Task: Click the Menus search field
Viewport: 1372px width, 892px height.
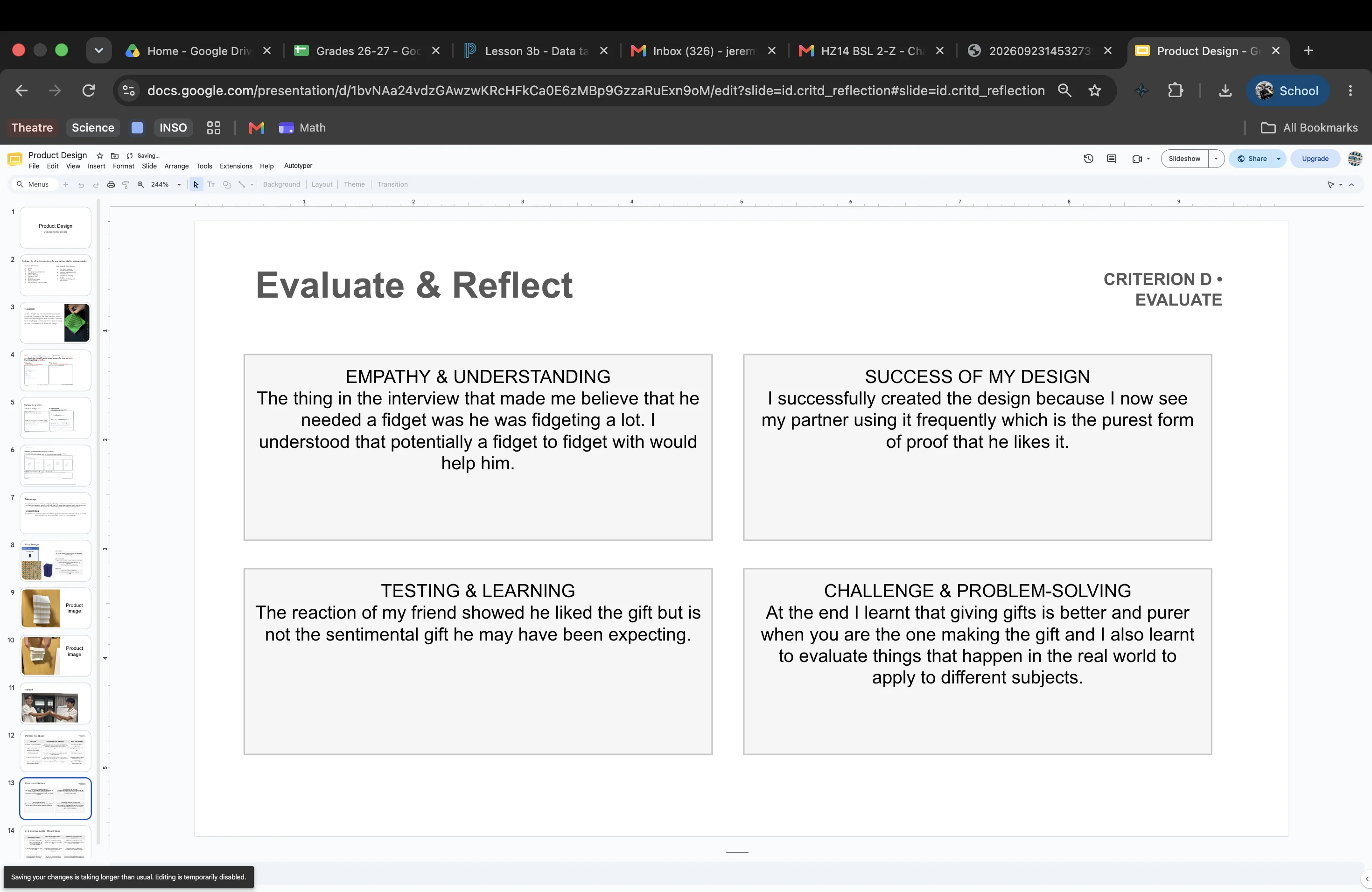Action: 35,184
